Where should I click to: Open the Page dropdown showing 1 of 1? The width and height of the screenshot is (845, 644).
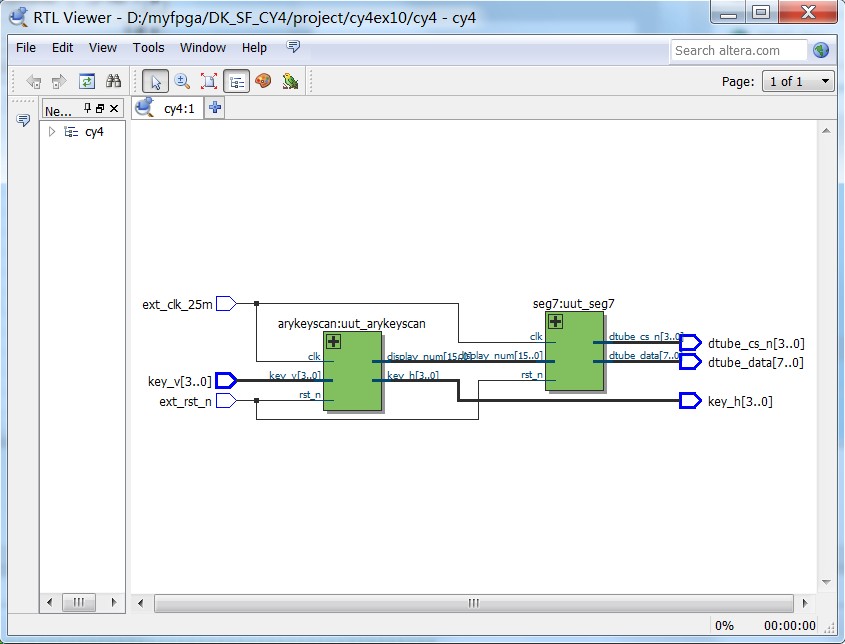pyautogui.click(x=798, y=81)
